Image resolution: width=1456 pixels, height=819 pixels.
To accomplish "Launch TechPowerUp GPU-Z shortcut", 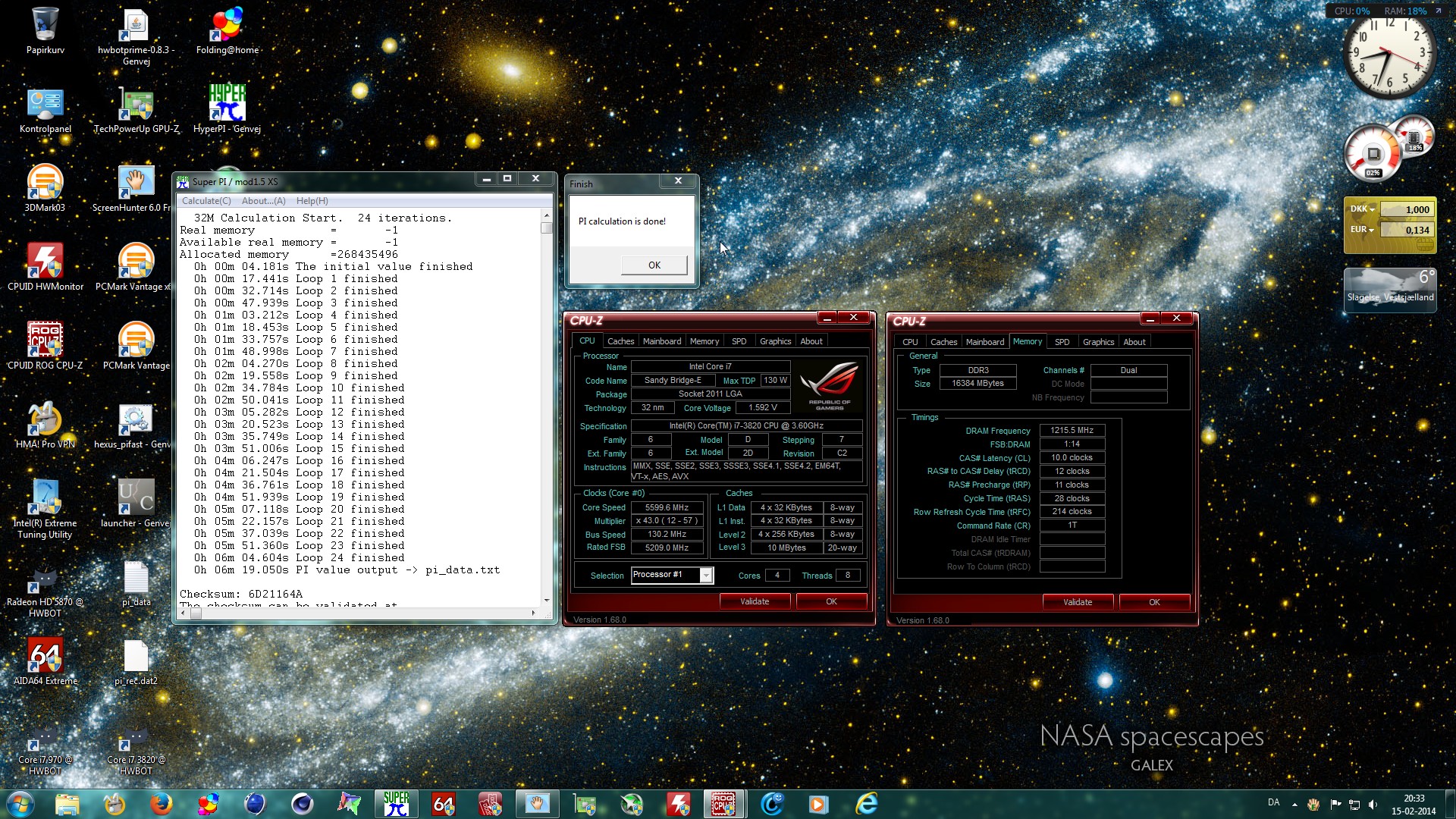I will tap(136, 110).
